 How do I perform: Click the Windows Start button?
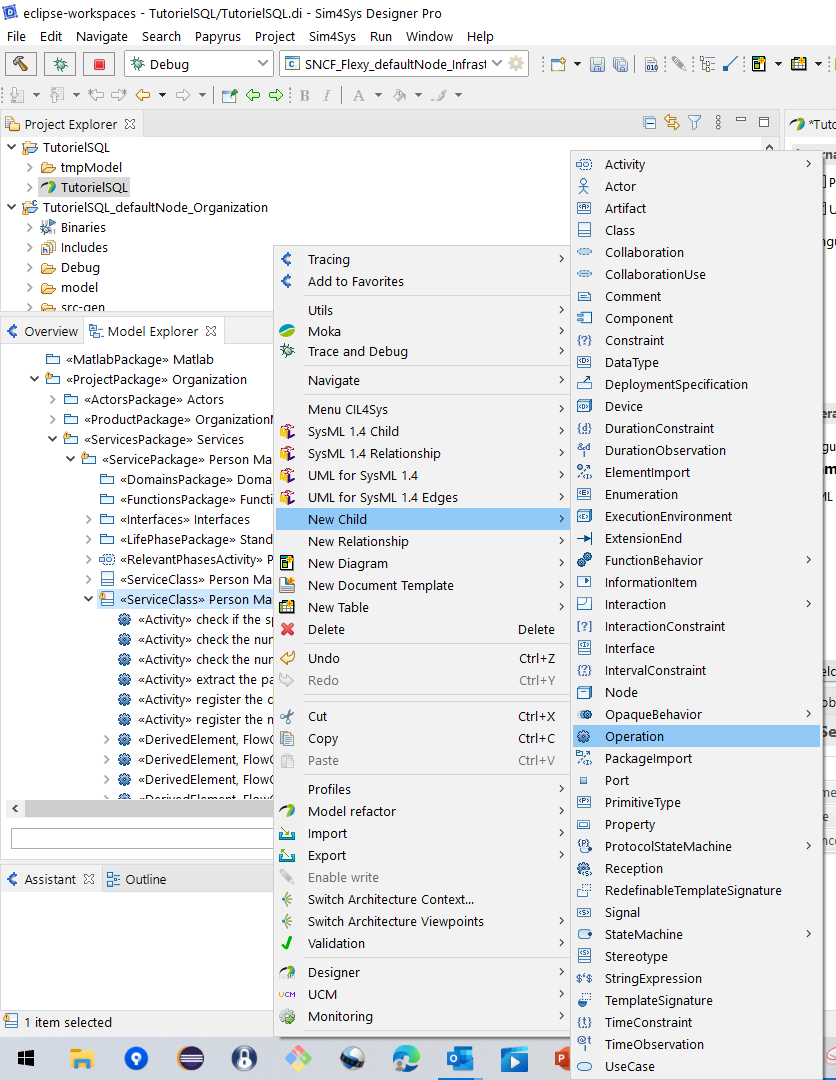pos(26,1059)
